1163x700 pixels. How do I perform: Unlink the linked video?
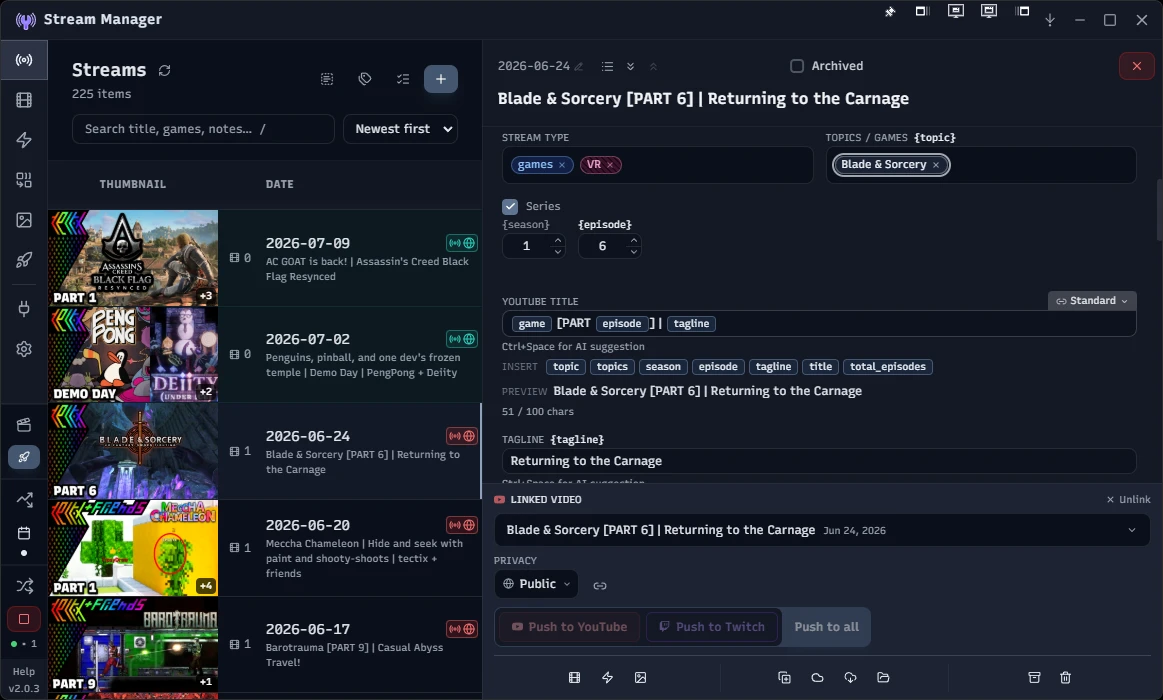tap(1128, 500)
